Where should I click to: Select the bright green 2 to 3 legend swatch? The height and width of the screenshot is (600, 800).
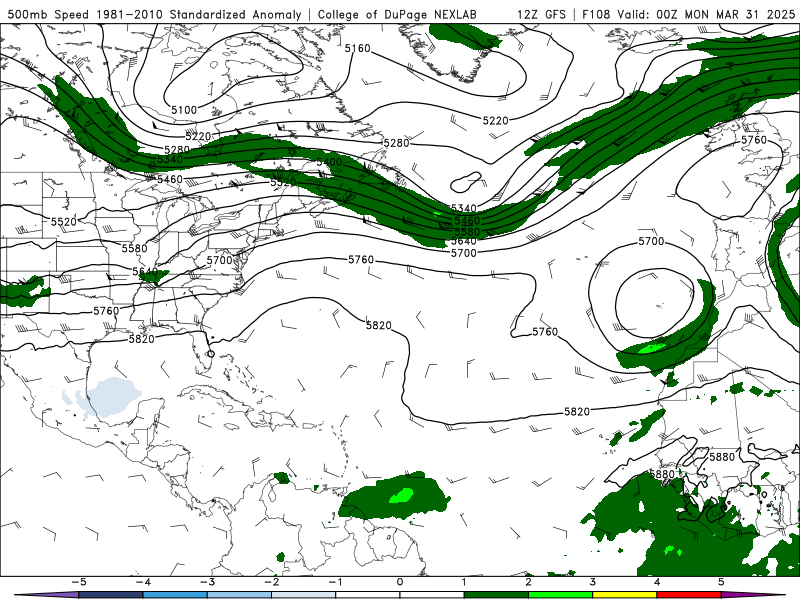pyautogui.click(x=560, y=595)
